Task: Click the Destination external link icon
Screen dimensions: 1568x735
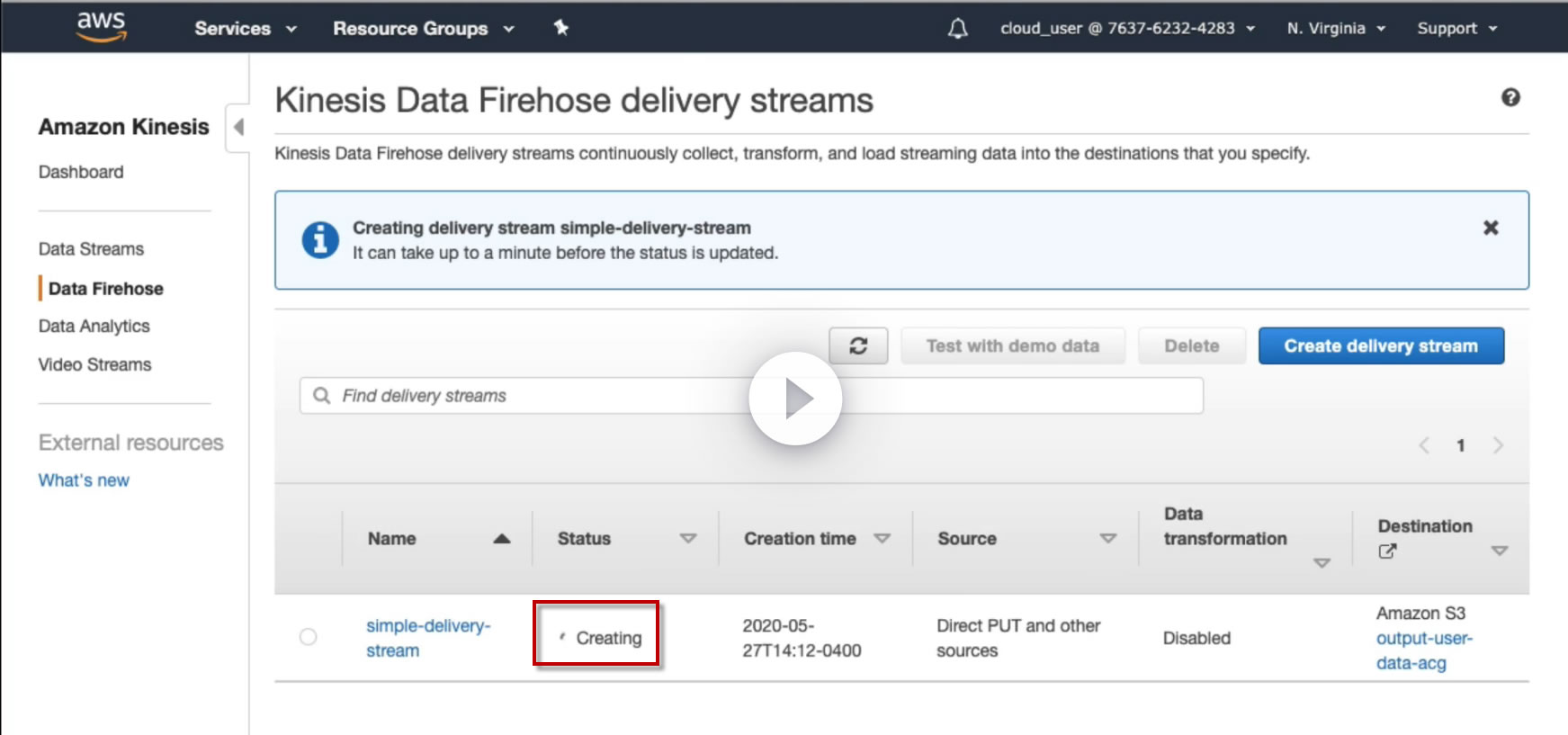Action: point(1387,551)
